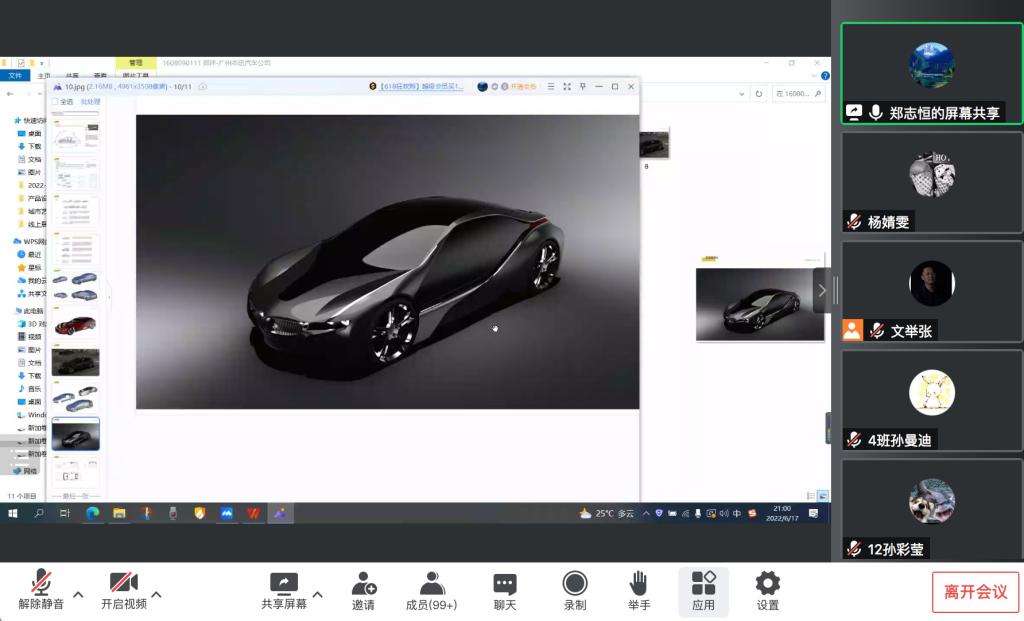Open address bar history dropdown in Explorer
The width and height of the screenshot is (1024, 621).
[741, 94]
